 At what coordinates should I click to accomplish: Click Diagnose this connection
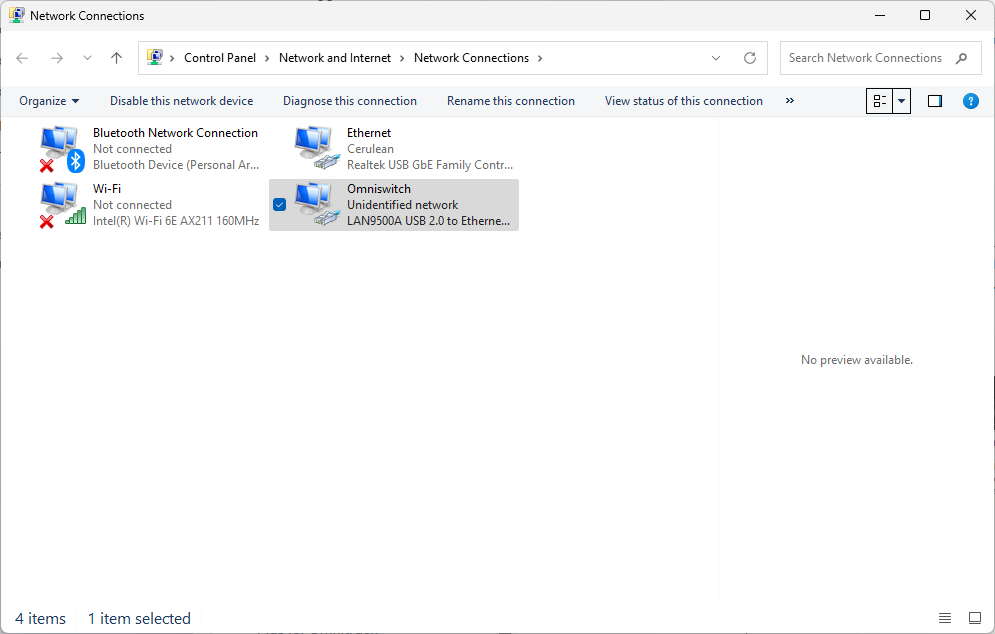[x=349, y=101]
